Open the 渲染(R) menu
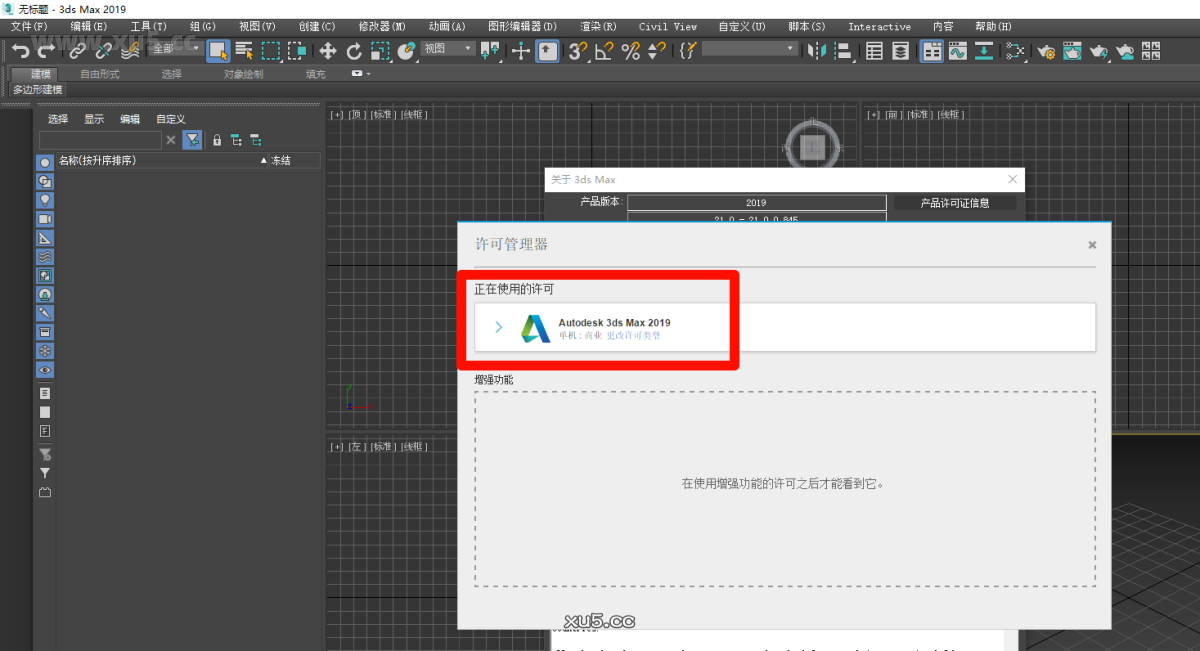 click(598, 26)
